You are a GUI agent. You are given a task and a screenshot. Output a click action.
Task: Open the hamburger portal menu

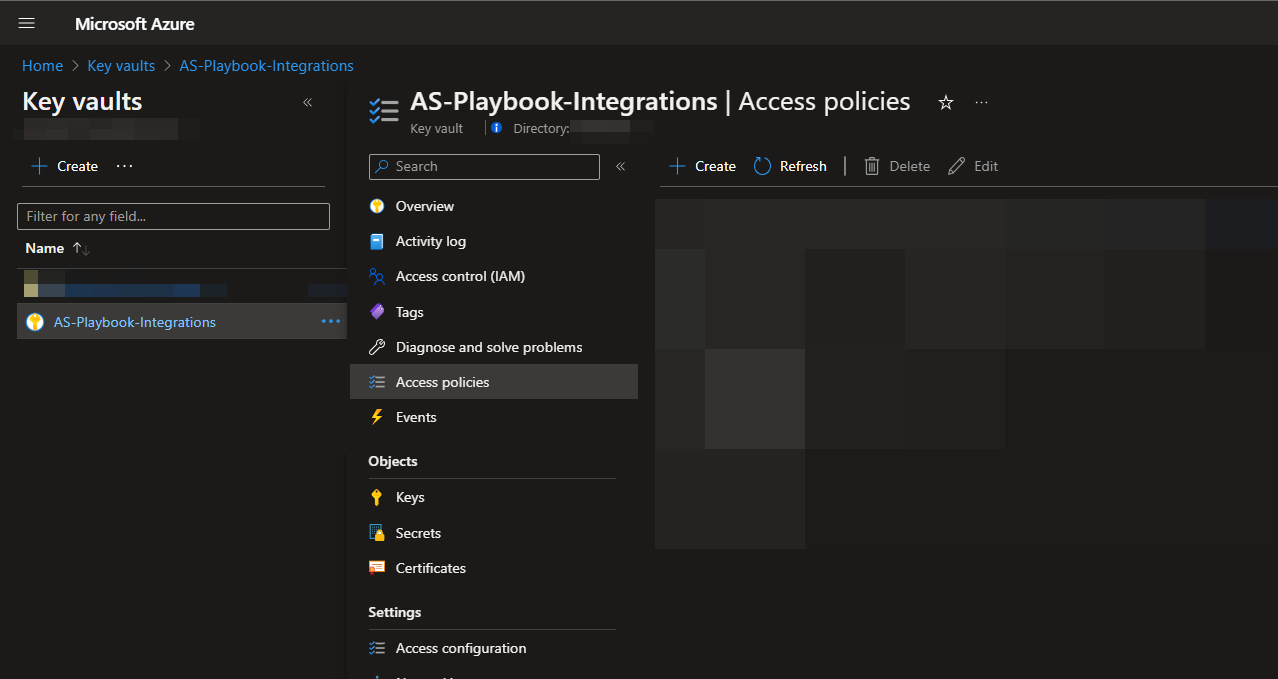pos(27,23)
